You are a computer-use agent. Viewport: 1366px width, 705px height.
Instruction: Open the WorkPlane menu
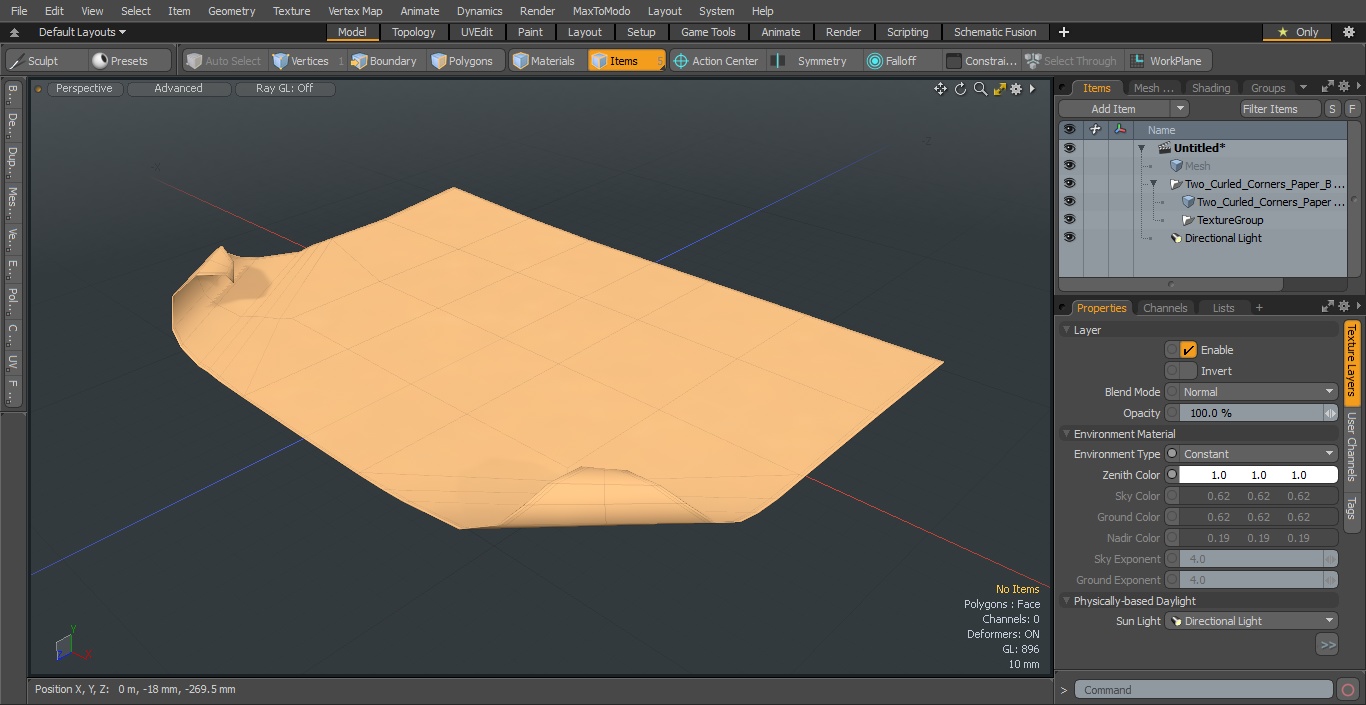(x=1167, y=61)
